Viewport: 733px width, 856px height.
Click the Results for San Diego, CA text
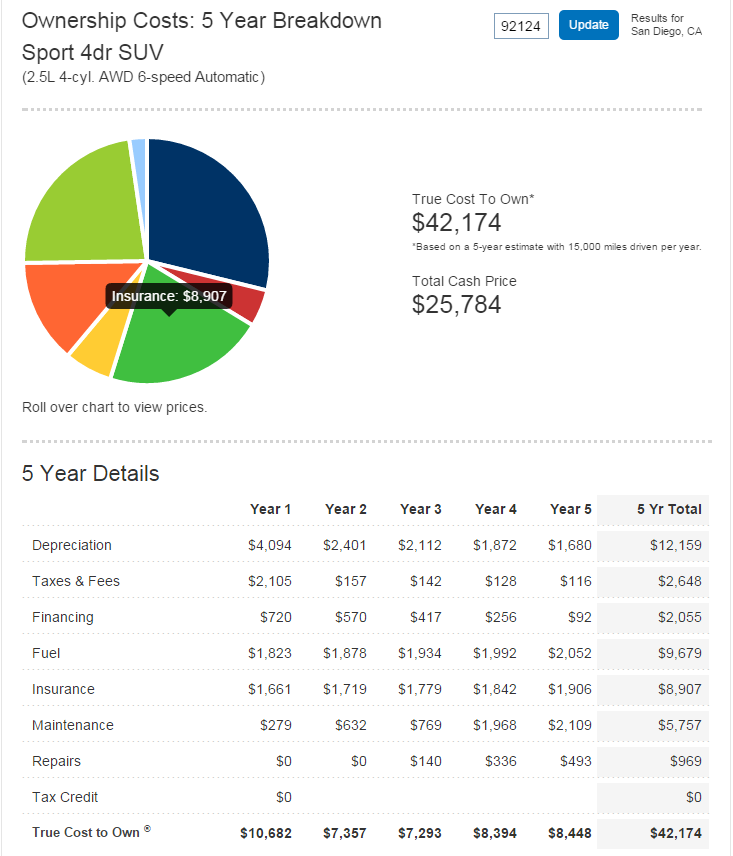(x=666, y=25)
